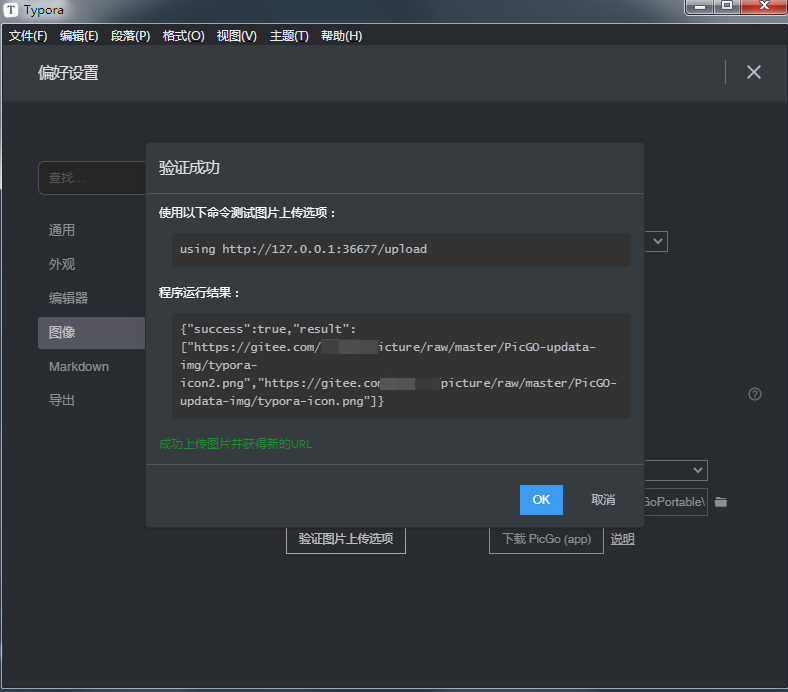Expand the upper dropdown arrow behind the dialog
This screenshot has height=692, width=788.
click(x=657, y=241)
